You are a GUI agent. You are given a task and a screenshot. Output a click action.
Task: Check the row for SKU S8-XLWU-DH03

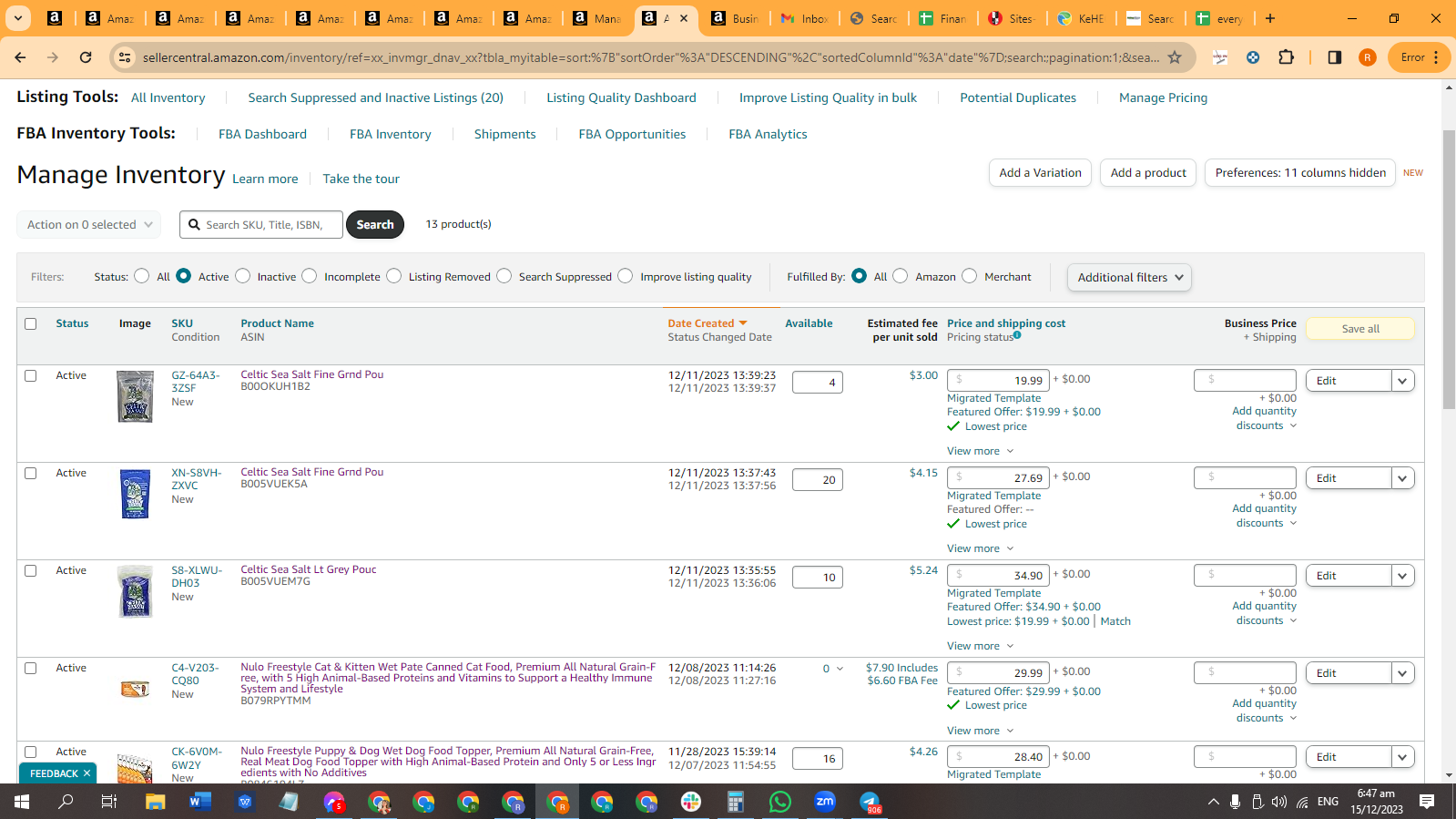31,570
